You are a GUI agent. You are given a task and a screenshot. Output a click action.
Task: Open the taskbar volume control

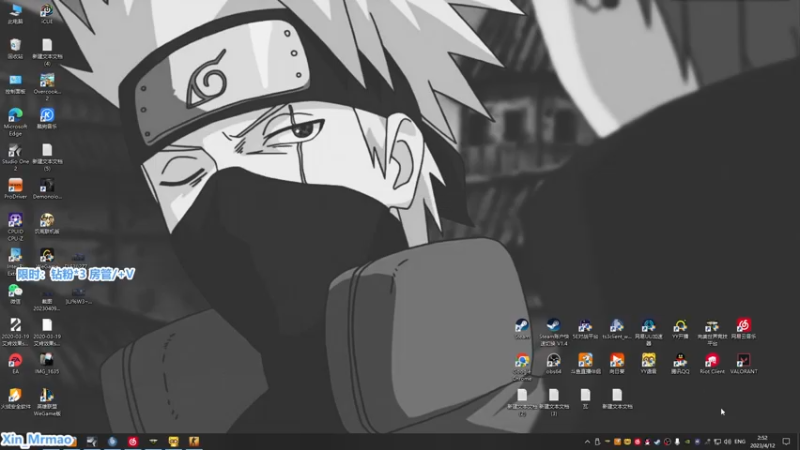[727, 442]
